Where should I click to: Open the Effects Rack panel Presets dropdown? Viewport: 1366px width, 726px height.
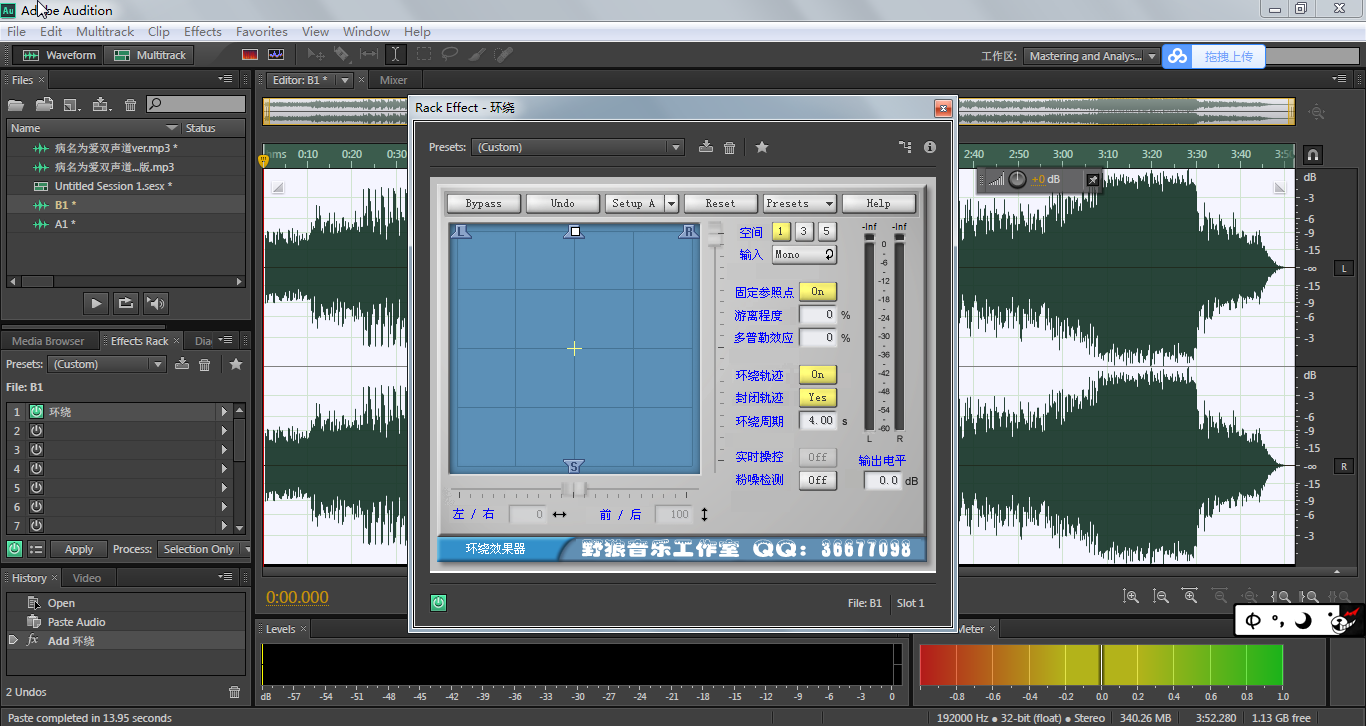106,364
